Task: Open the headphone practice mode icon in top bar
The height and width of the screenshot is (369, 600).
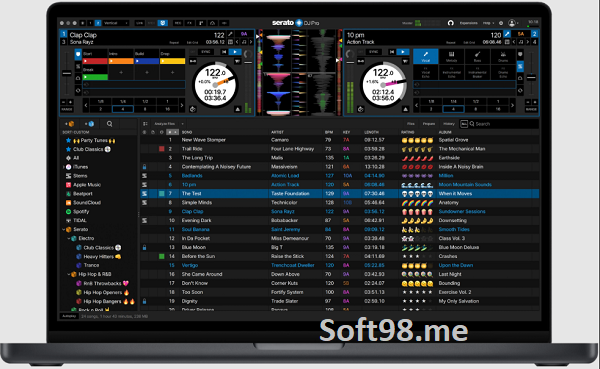Action: [x=451, y=23]
